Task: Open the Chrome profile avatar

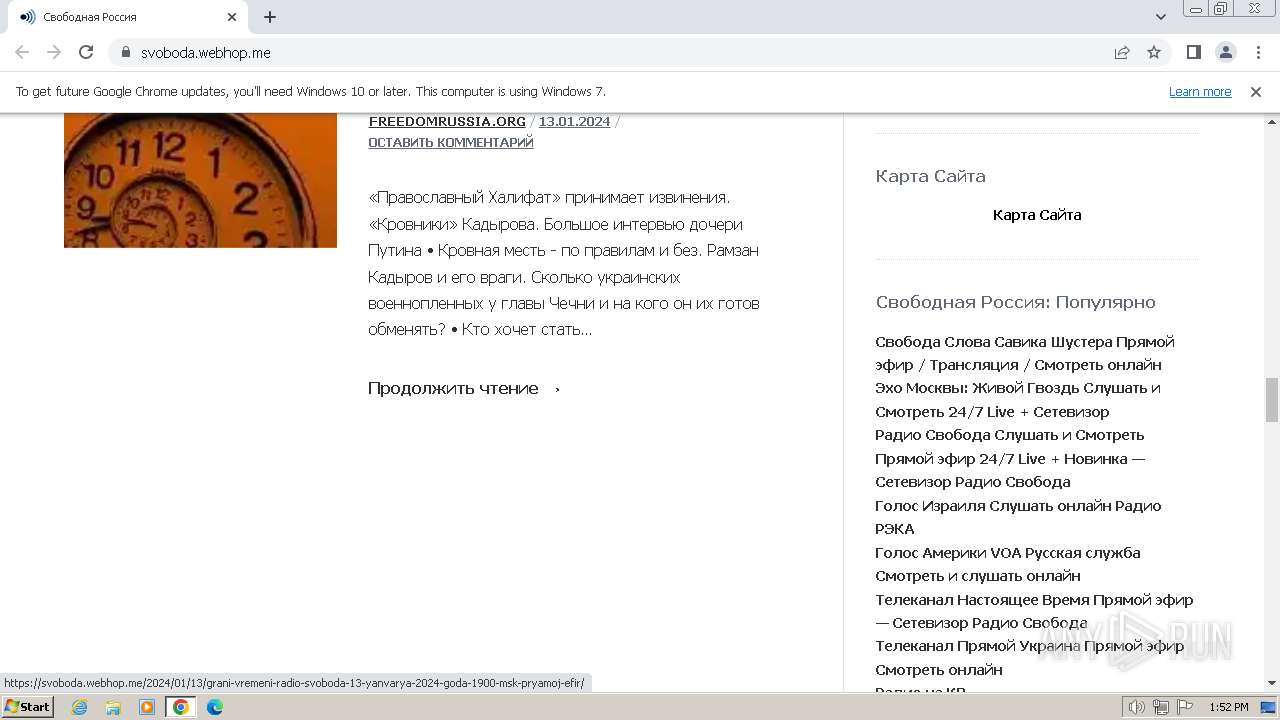Action: [x=1225, y=52]
